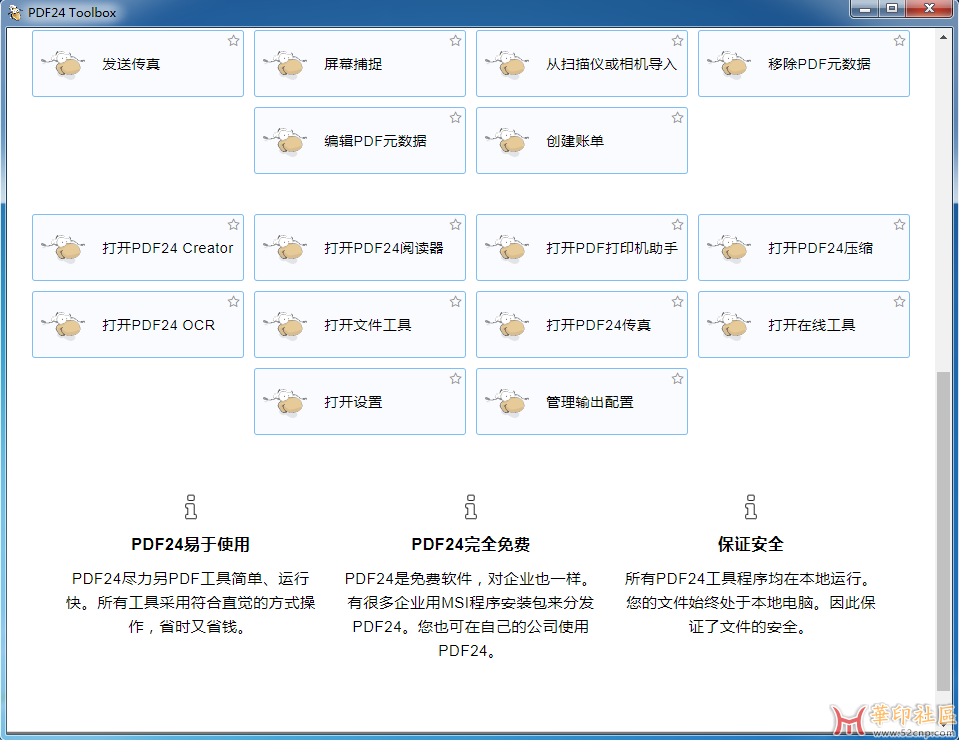959x740 pixels.
Task: Click sheep icon on 打开设置 card
Action: coord(286,402)
